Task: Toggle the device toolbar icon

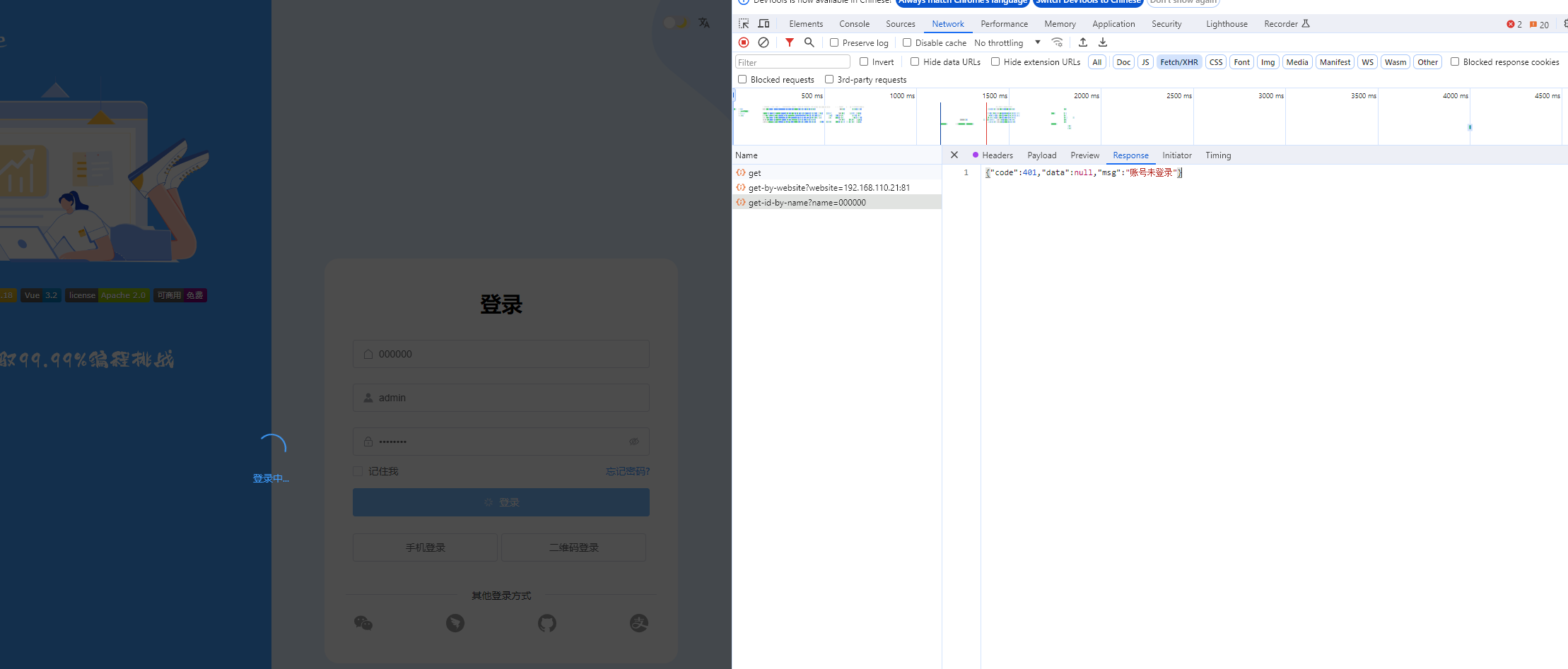Action: point(763,24)
